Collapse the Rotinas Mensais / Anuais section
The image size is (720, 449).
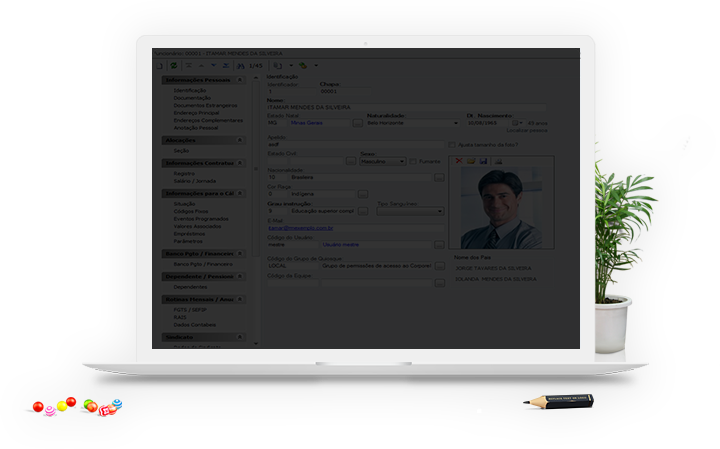[239, 299]
